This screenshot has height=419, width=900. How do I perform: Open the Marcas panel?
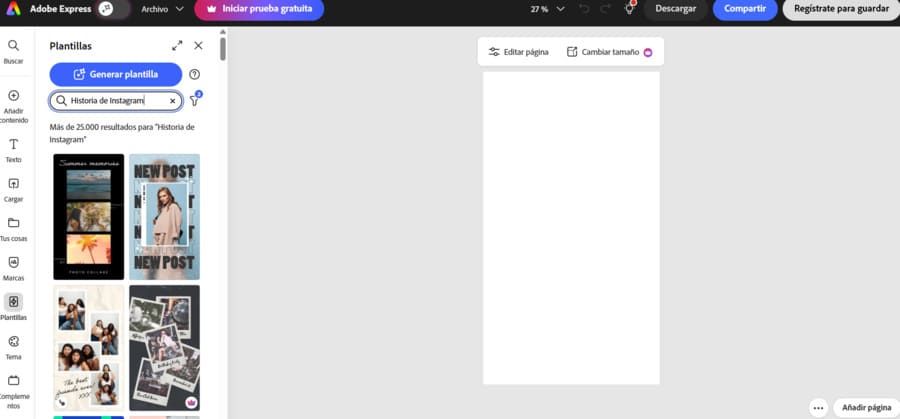[x=13, y=269]
